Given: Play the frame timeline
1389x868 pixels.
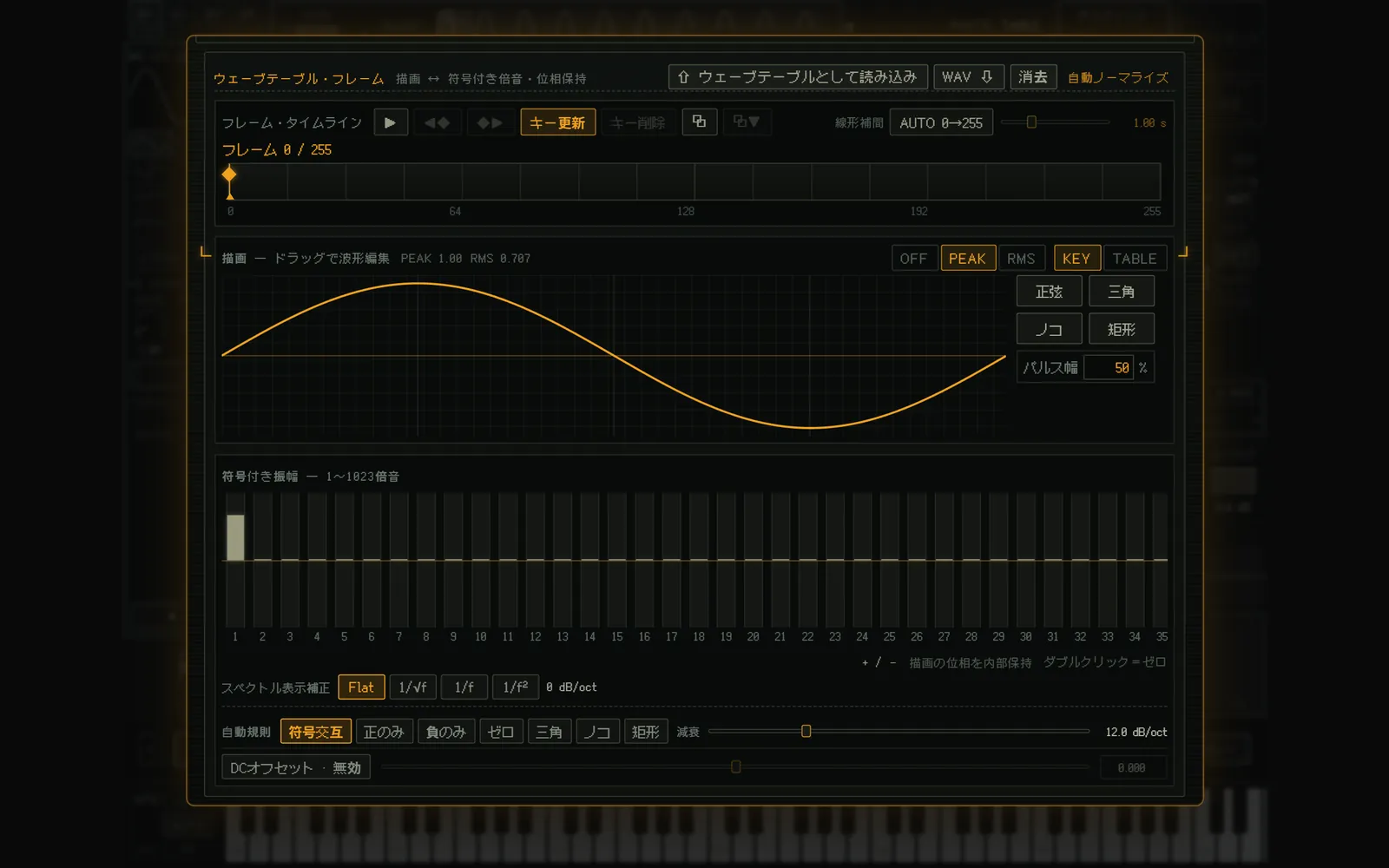Looking at the screenshot, I should 391,122.
